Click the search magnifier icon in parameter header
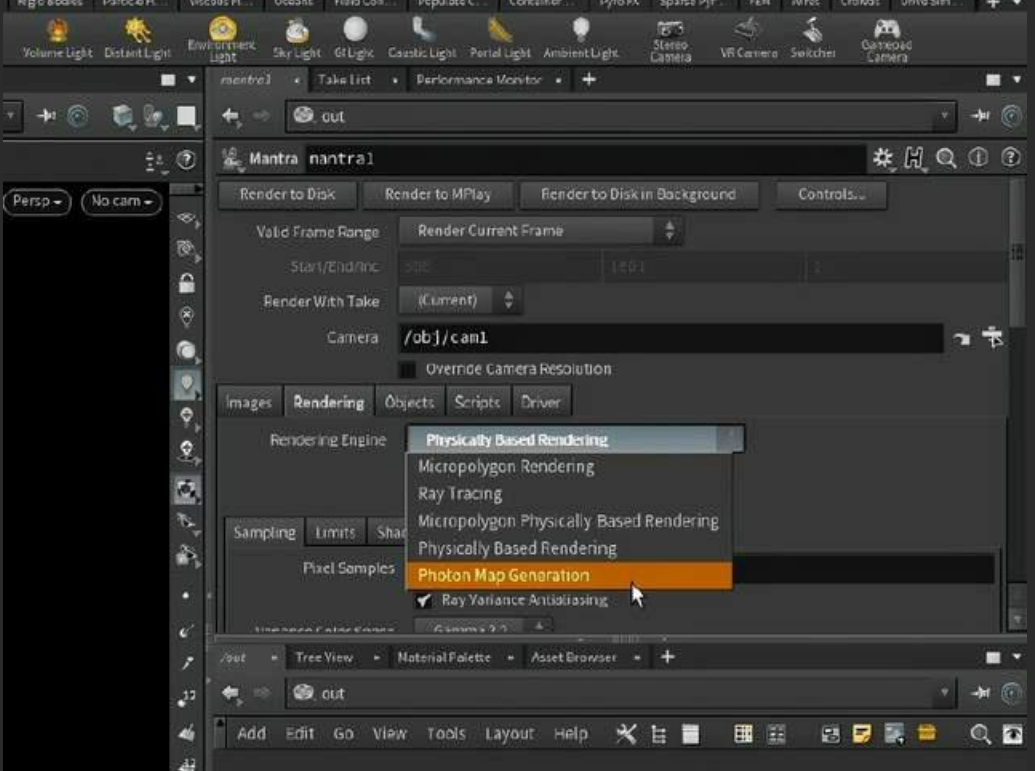 (x=946, y=158)
